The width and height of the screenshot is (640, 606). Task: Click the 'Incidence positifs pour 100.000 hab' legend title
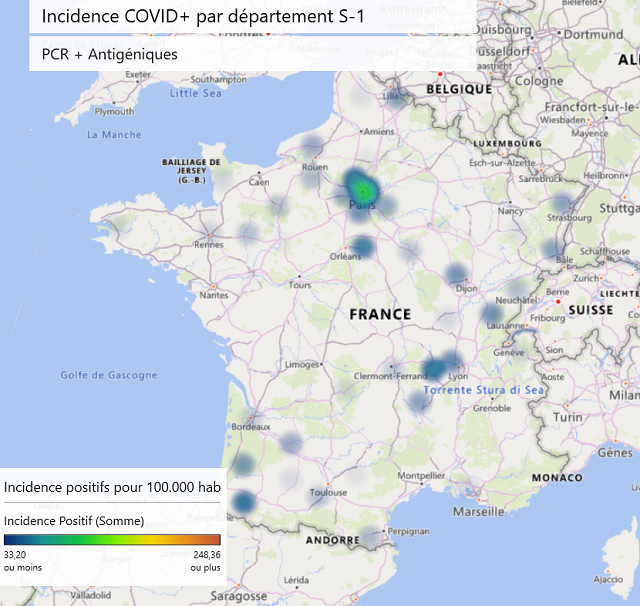click(113, 486)
